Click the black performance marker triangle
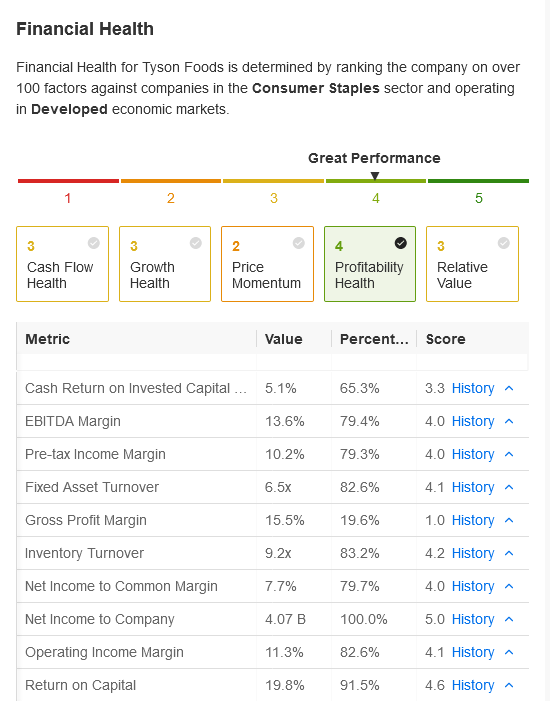This screenshot has width=550, height=701. [x=375, y=176]
